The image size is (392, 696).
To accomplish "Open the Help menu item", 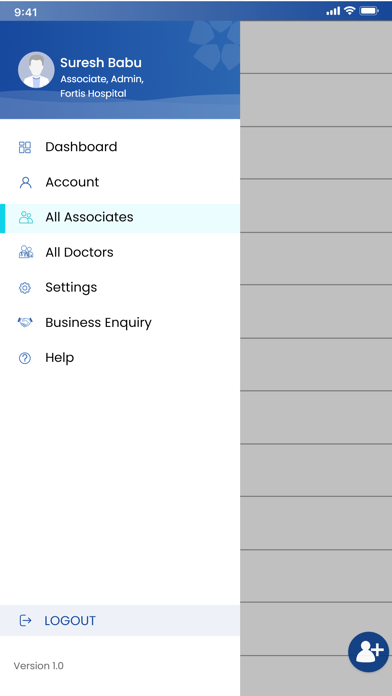I will click(x=120, y=357).
